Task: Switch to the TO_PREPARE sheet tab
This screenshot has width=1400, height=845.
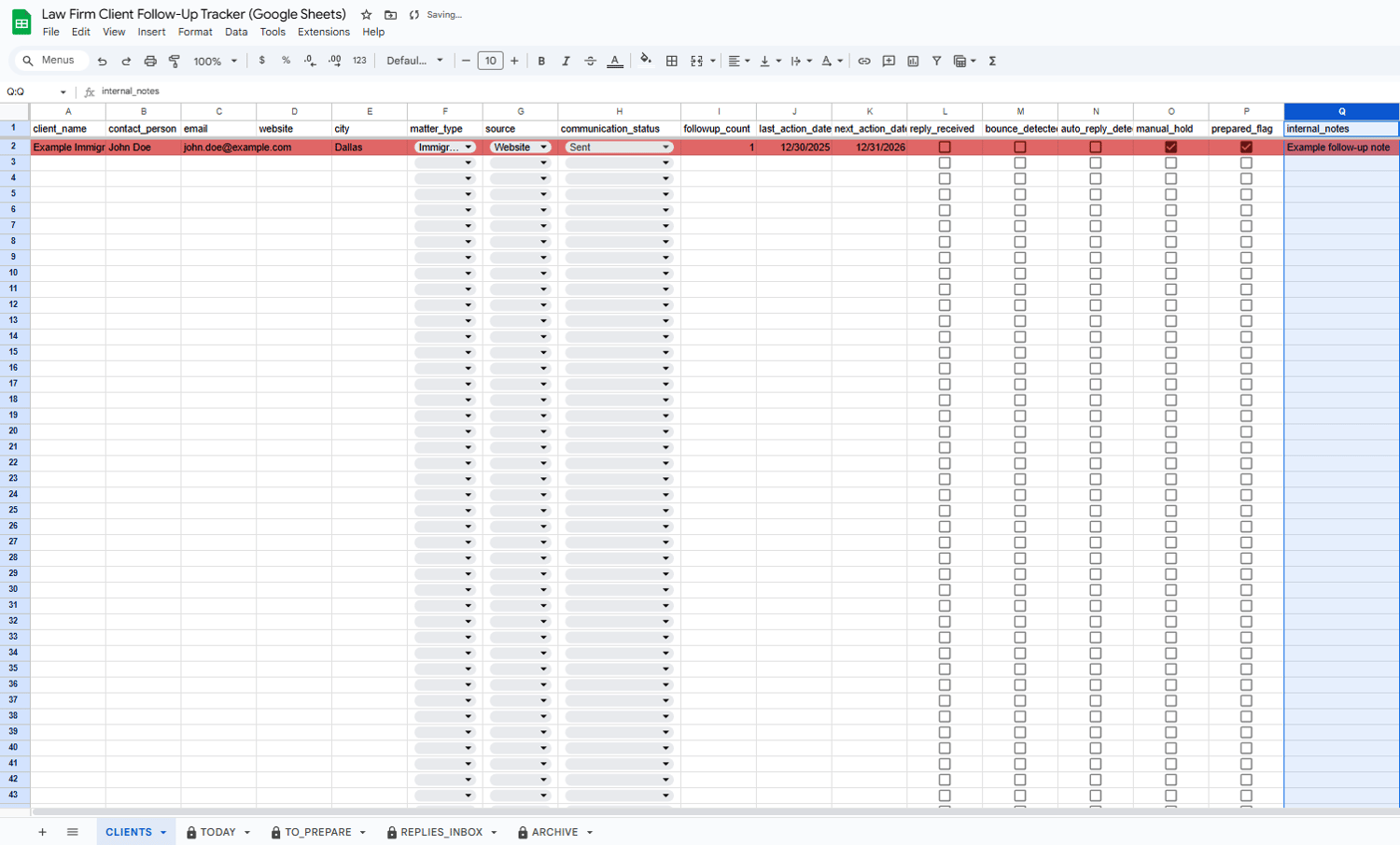Action: coord(318,832)
